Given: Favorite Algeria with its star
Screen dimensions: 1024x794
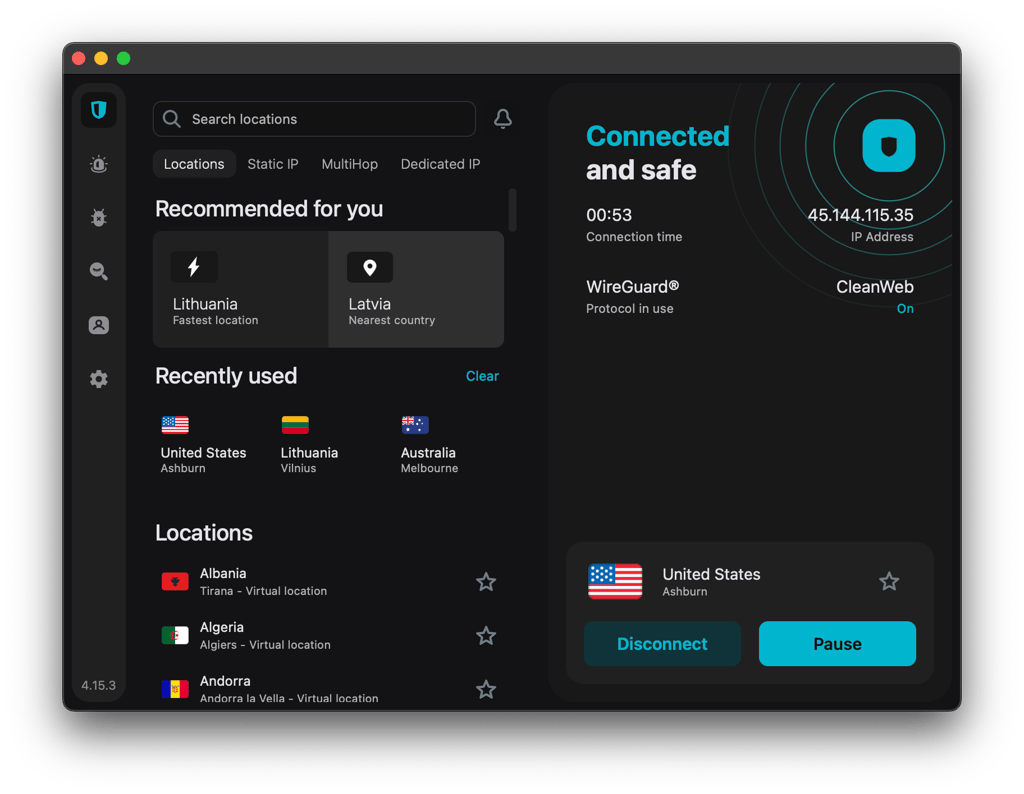Looking at the screenshot, I should tap(486, 635).
